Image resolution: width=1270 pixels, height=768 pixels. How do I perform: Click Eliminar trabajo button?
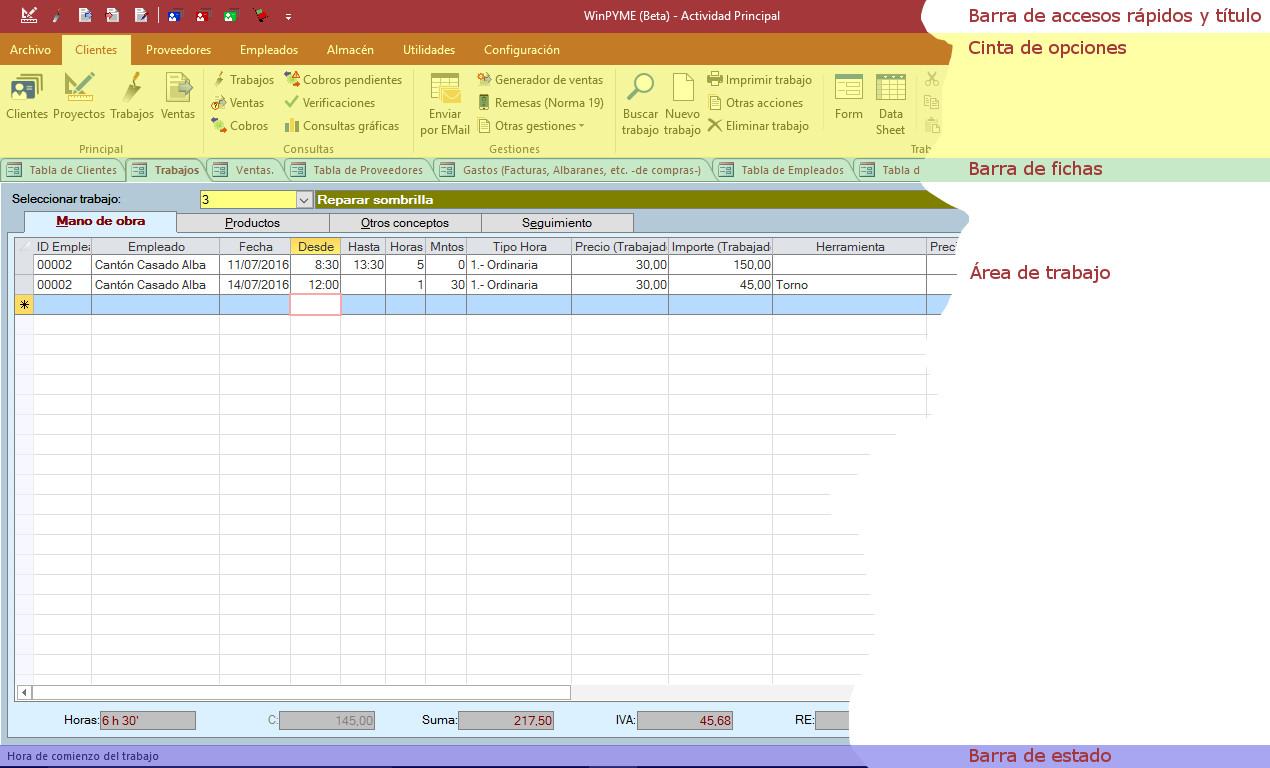pos(758,126)
